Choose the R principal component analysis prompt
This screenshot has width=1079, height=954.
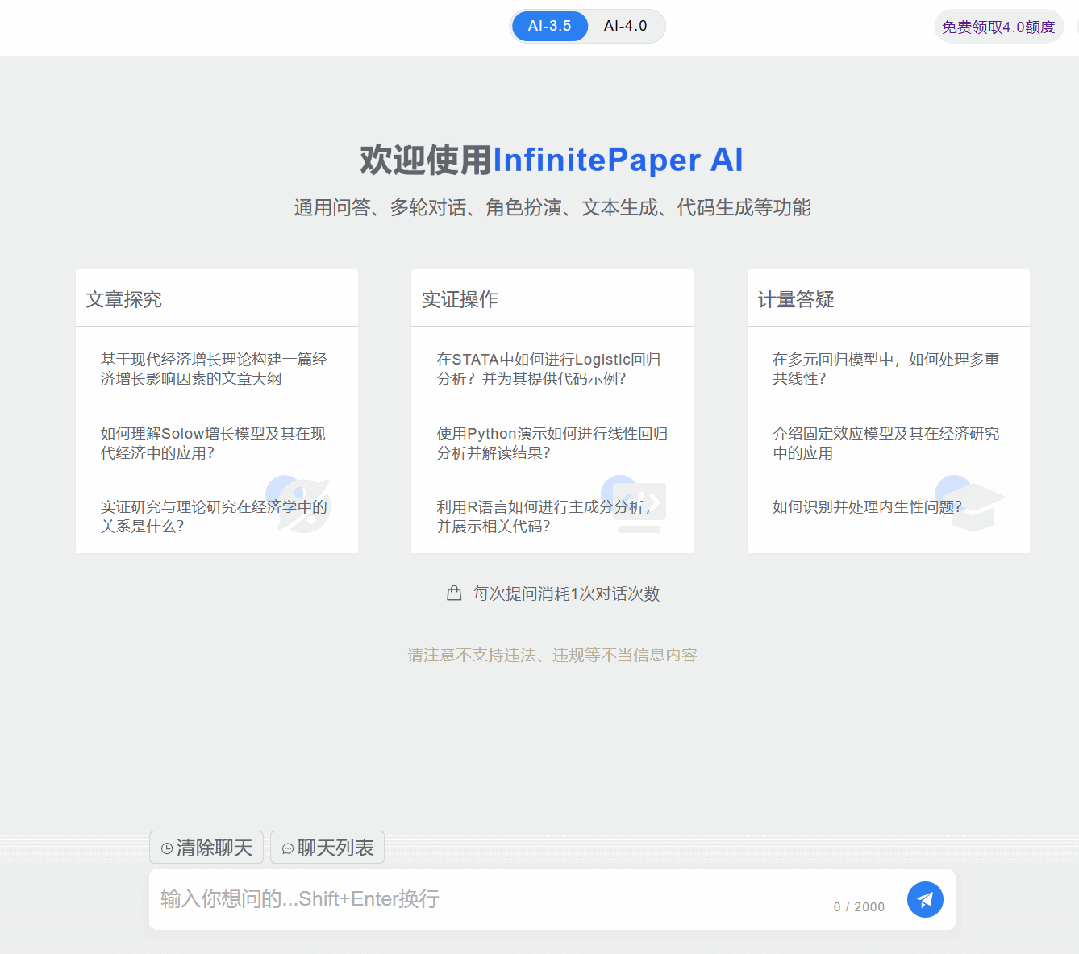coord(544,516)
